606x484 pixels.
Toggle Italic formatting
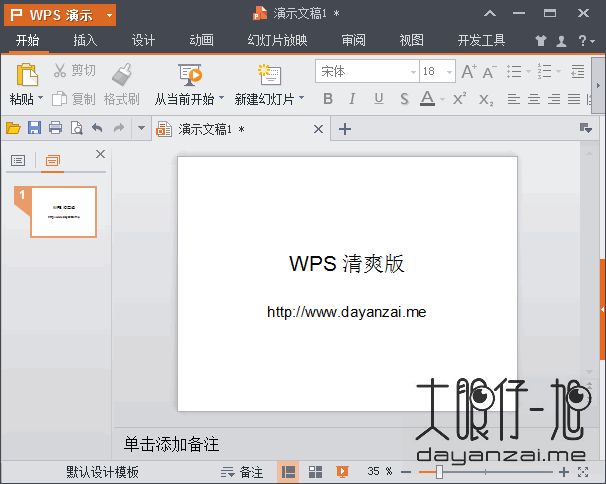tap(352, 99)
